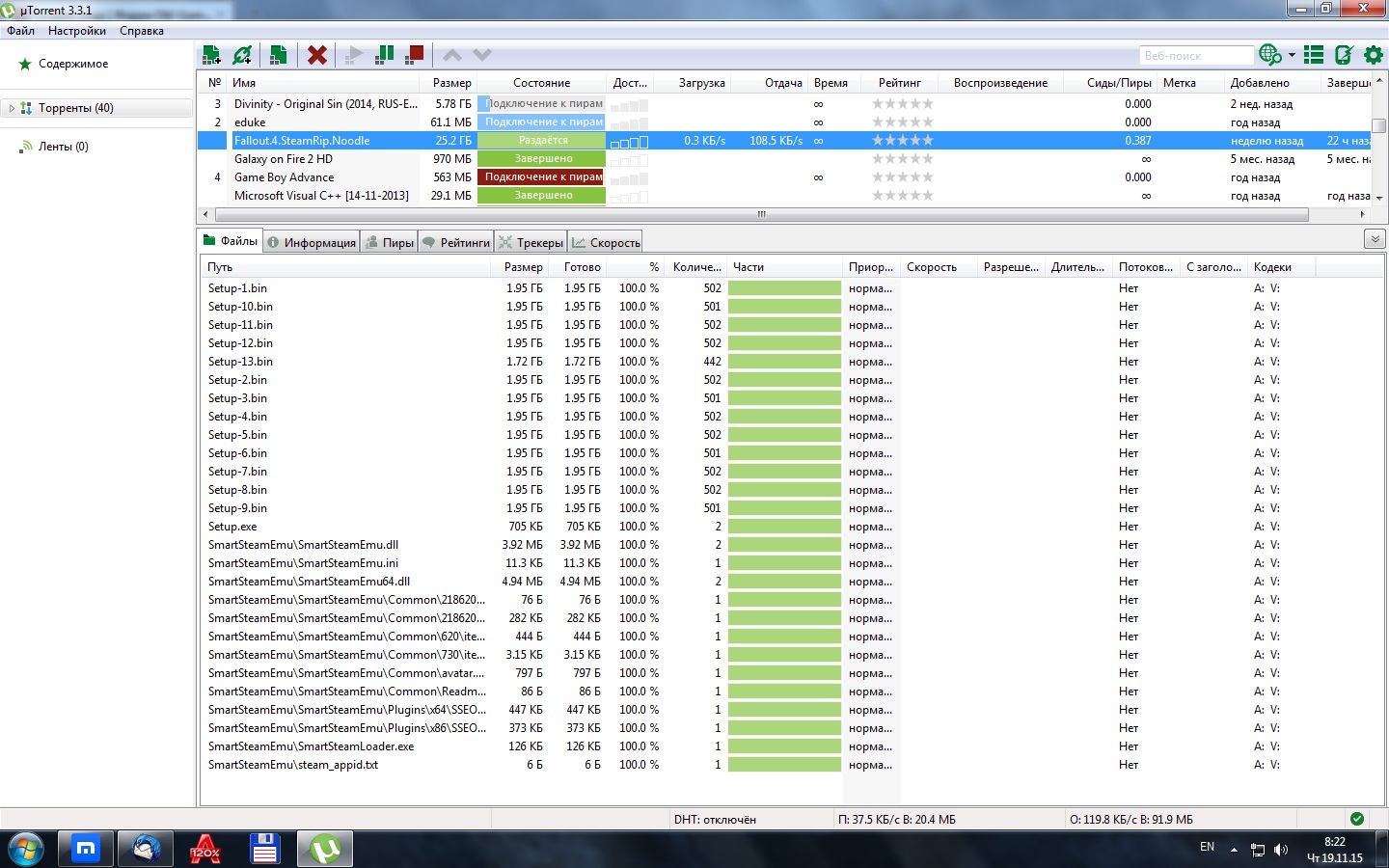Click the EN language indicator in taskbar

pyautogui.click(x=1207, y=847)
